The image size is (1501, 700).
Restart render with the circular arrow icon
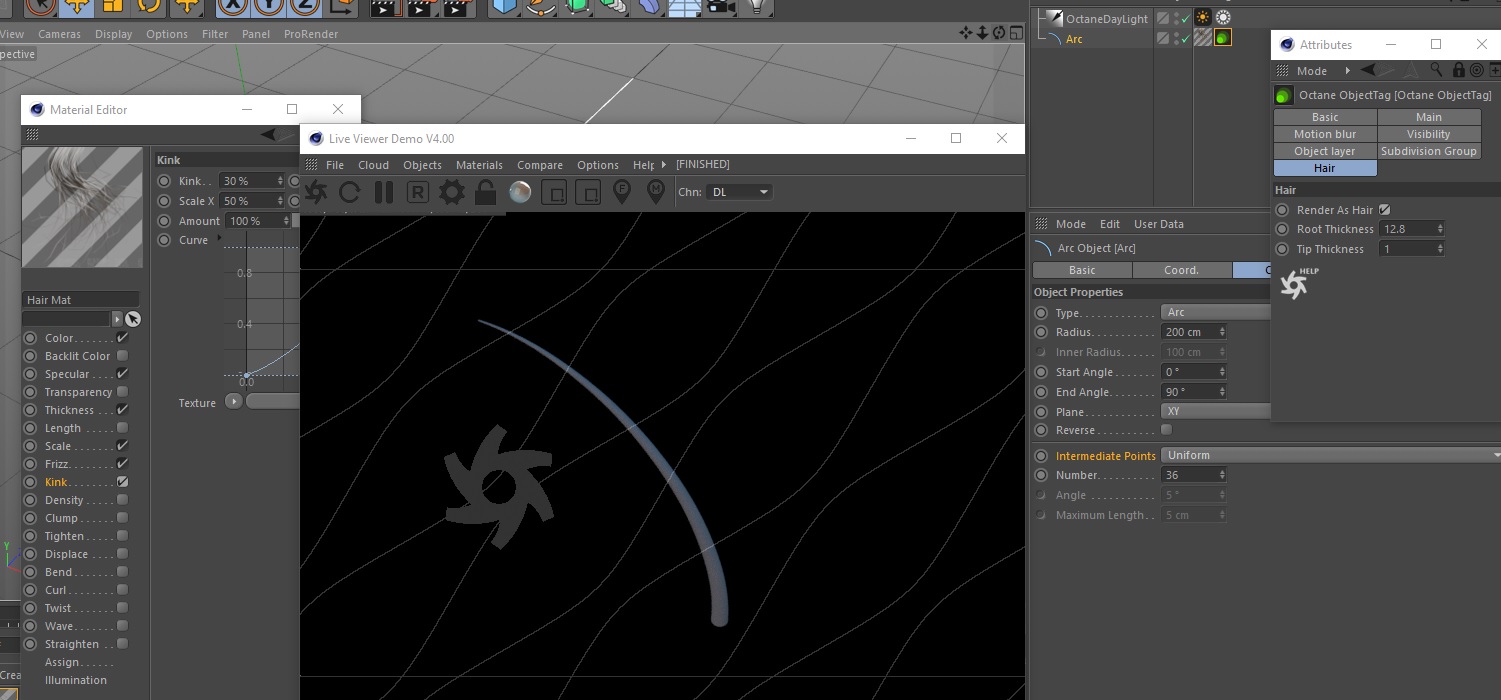pyautogui.click(x=349, y=192)
